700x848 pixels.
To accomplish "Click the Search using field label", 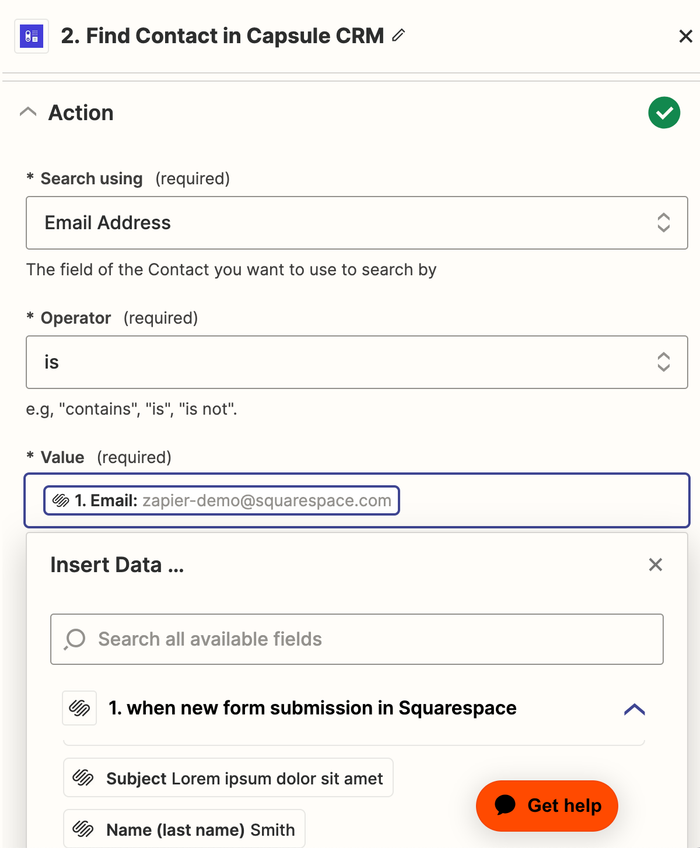I will pyautogui.click(x=91, y=178).
